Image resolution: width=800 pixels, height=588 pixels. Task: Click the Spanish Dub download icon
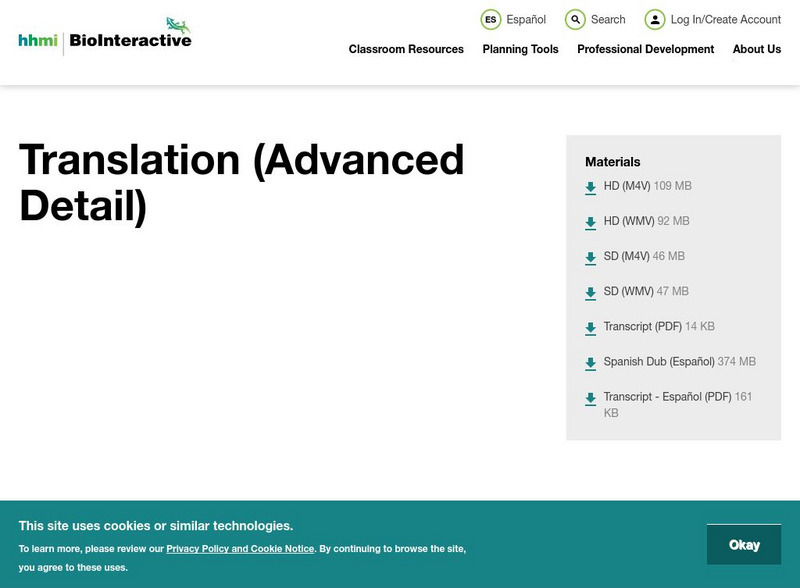click(589, 362)
